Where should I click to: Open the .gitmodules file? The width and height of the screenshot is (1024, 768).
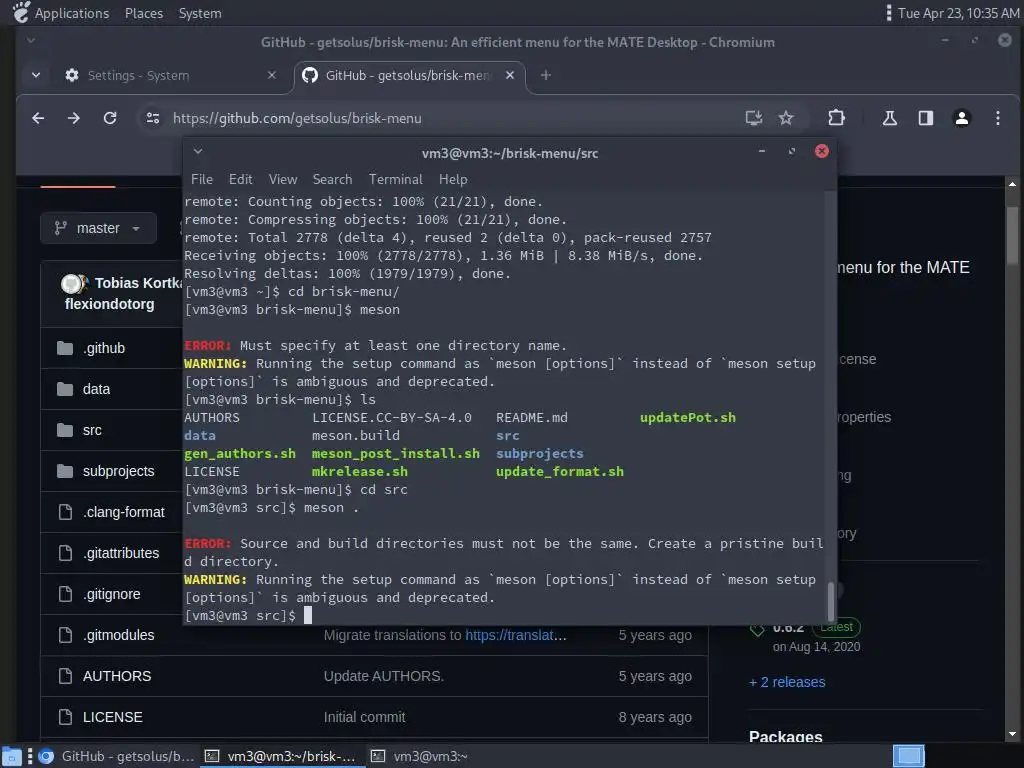point(118,635)
